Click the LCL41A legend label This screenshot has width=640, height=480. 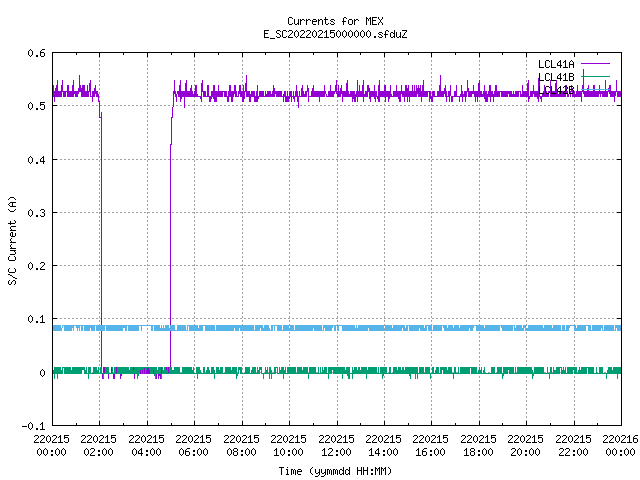[x=556, y=64]
